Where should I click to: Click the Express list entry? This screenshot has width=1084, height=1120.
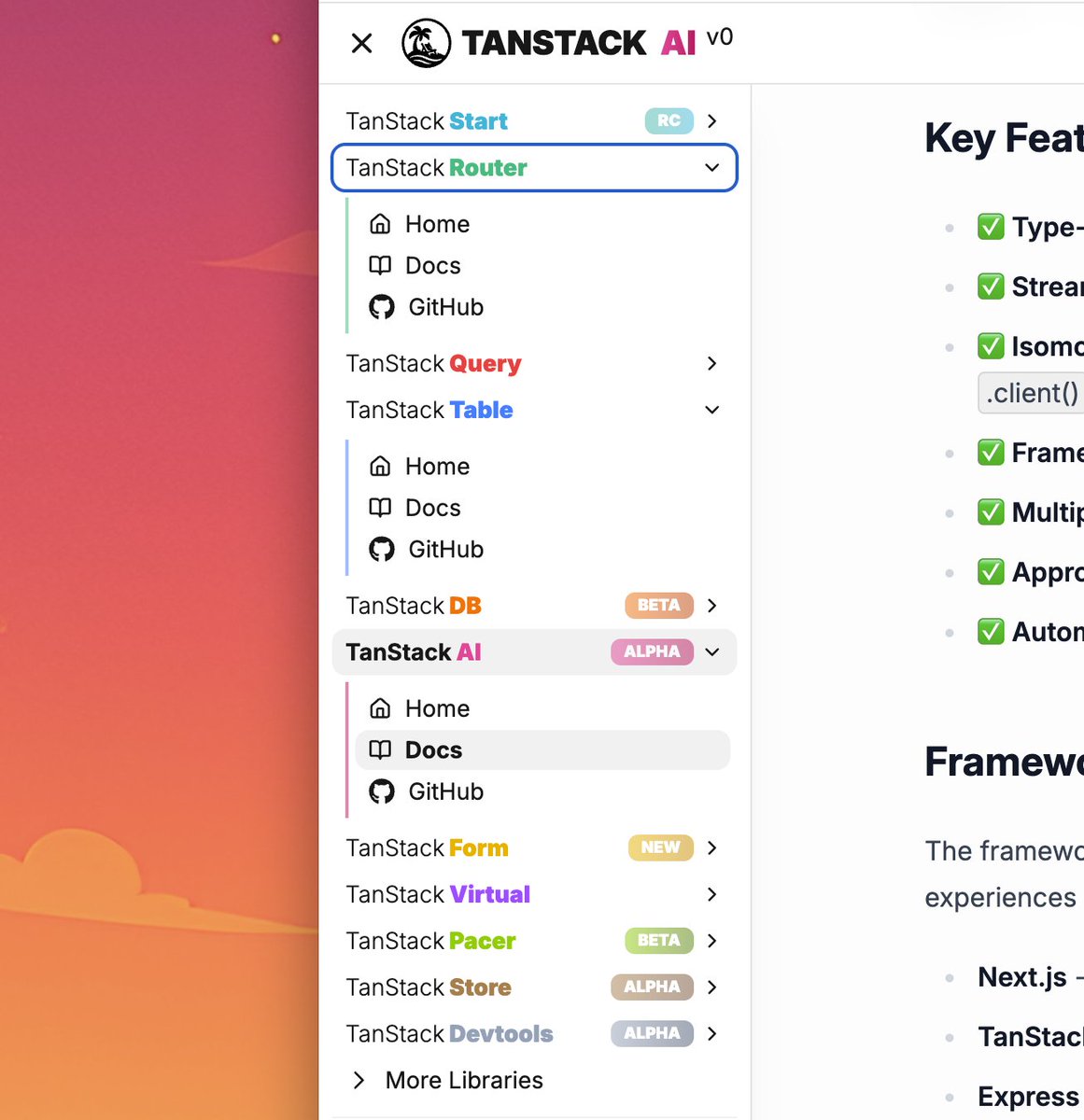[1028, 1097]
